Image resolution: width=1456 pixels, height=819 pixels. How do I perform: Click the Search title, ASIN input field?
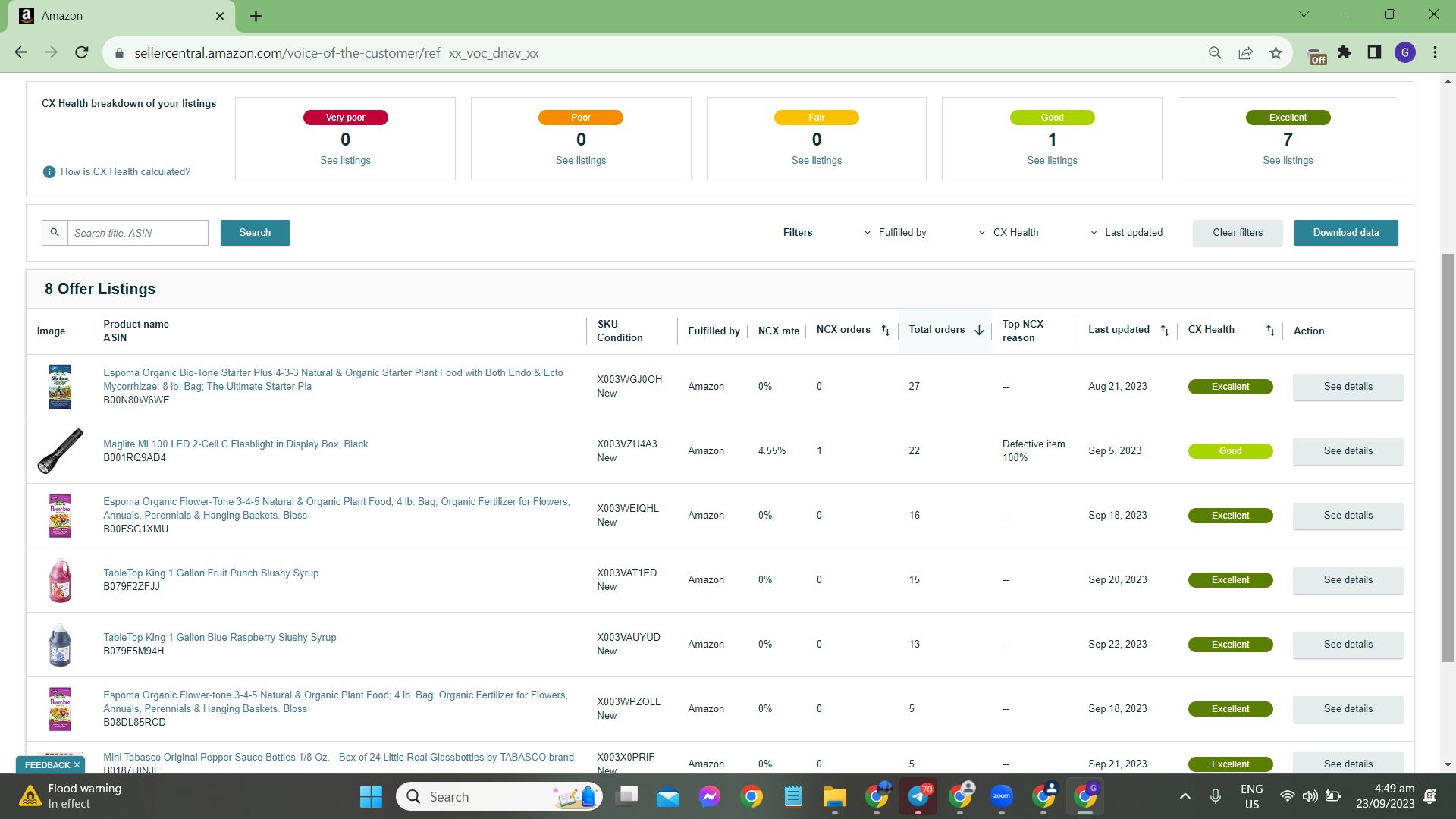(138, 233)
